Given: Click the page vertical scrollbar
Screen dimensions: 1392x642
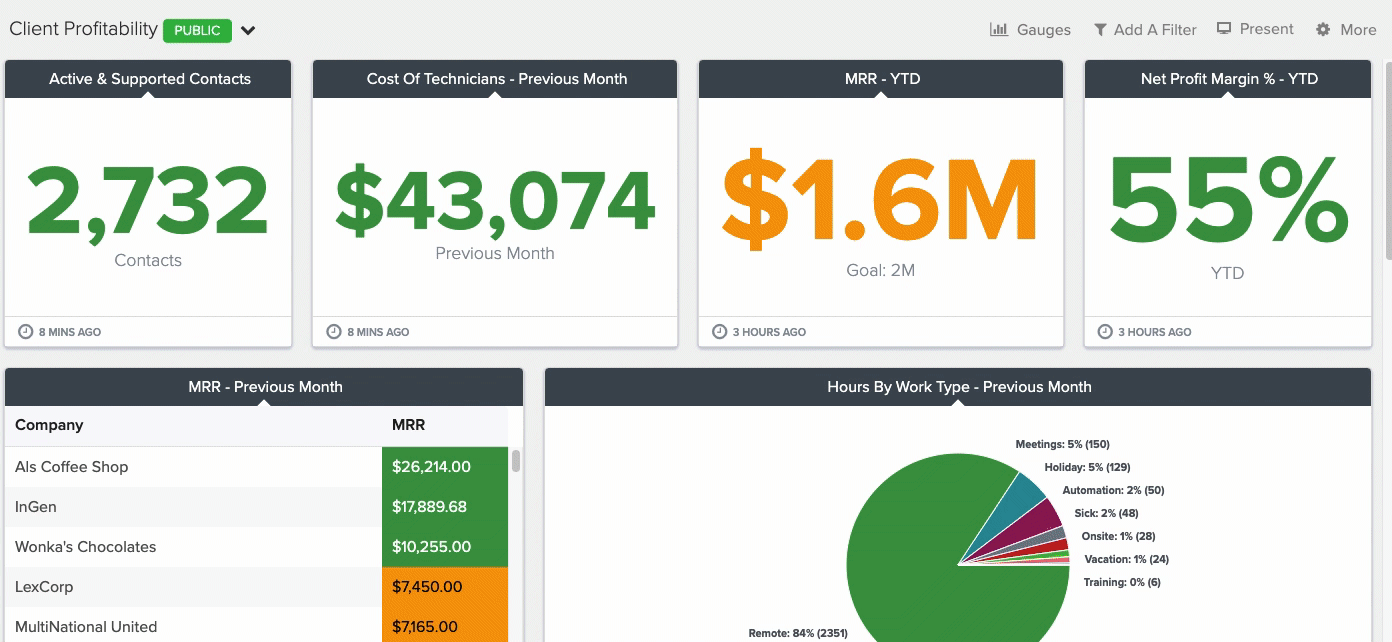Looking at the screenshot, I should [1387, 160].
